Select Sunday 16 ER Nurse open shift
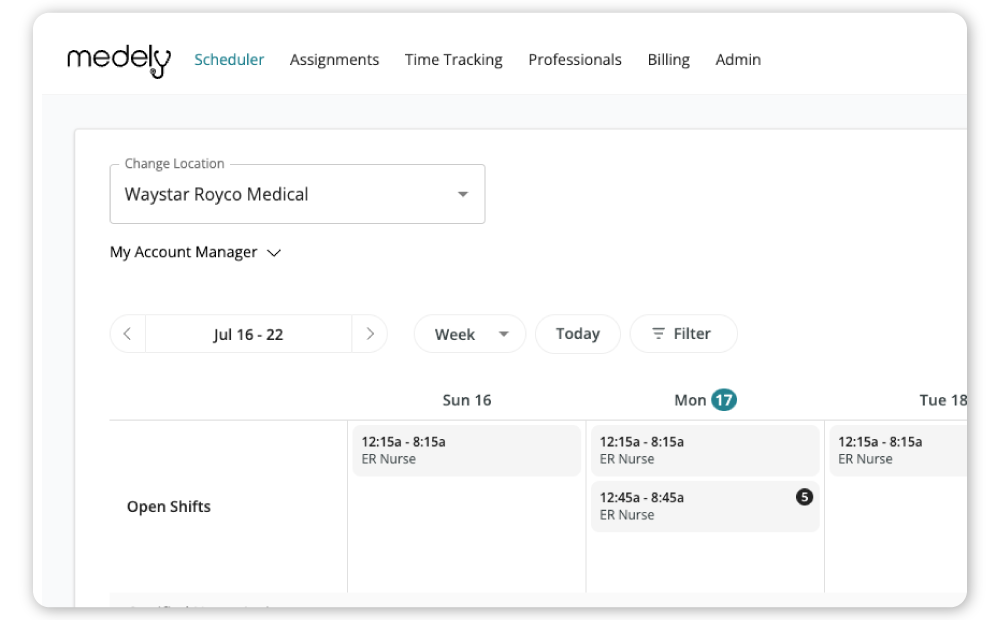Screen dimensions: 1000x620 (466, 450)
